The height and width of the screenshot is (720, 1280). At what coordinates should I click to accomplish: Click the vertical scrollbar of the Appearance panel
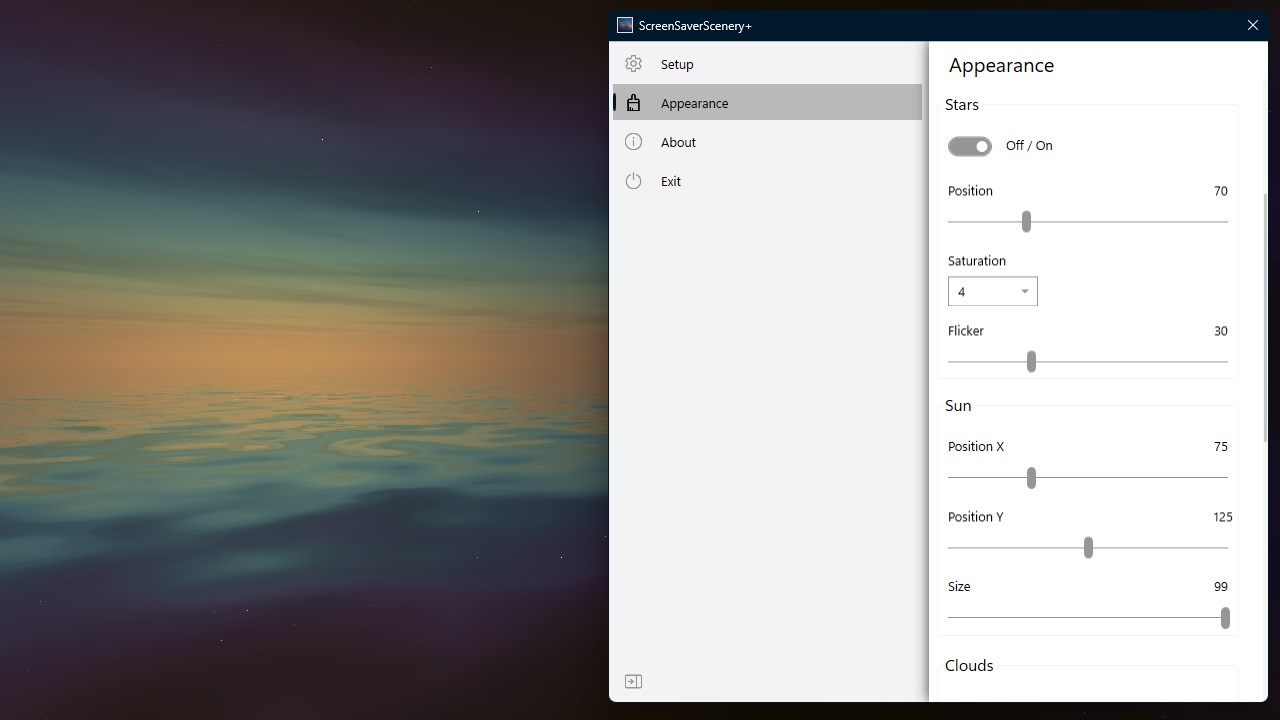point(1265,318)
